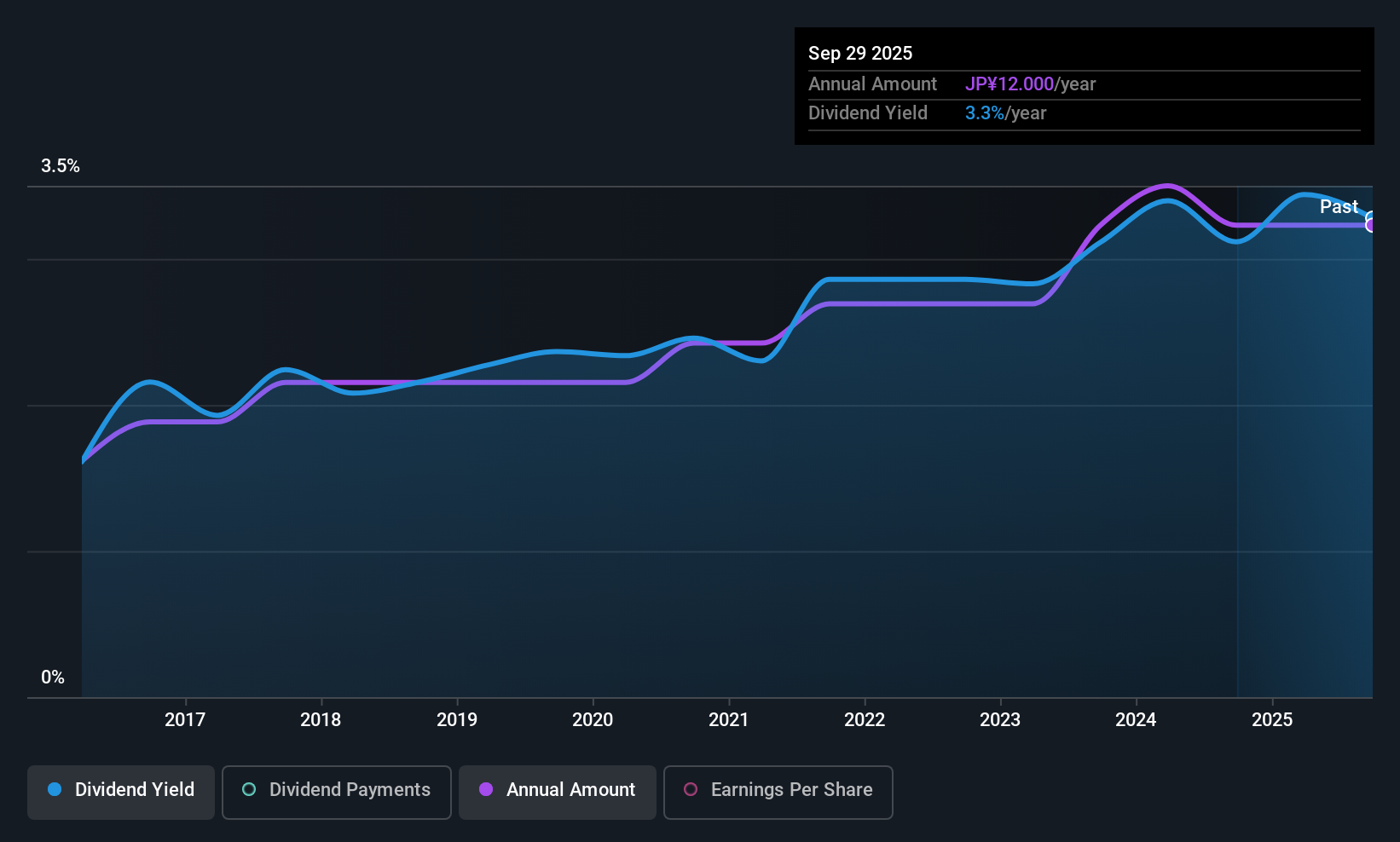The image size is (1400, 842).
Task: Click the 2021 x-axis label
Action: point(729,720)
